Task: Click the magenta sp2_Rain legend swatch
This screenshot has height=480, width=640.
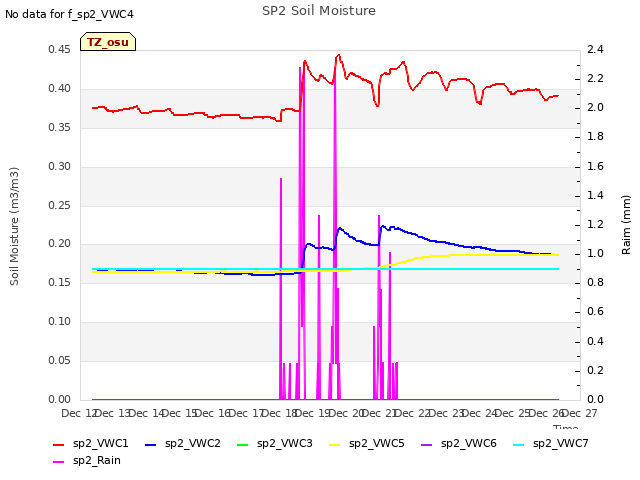Action: 59,462
